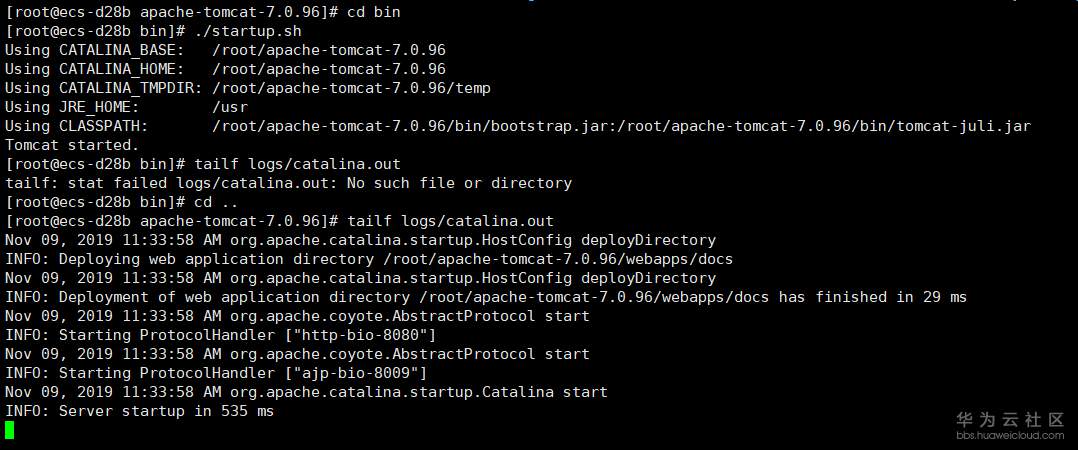Open the bbs.huaweicloud.com watermark link
Viewport: 1078px width, 450px height.
(1010, 436)
